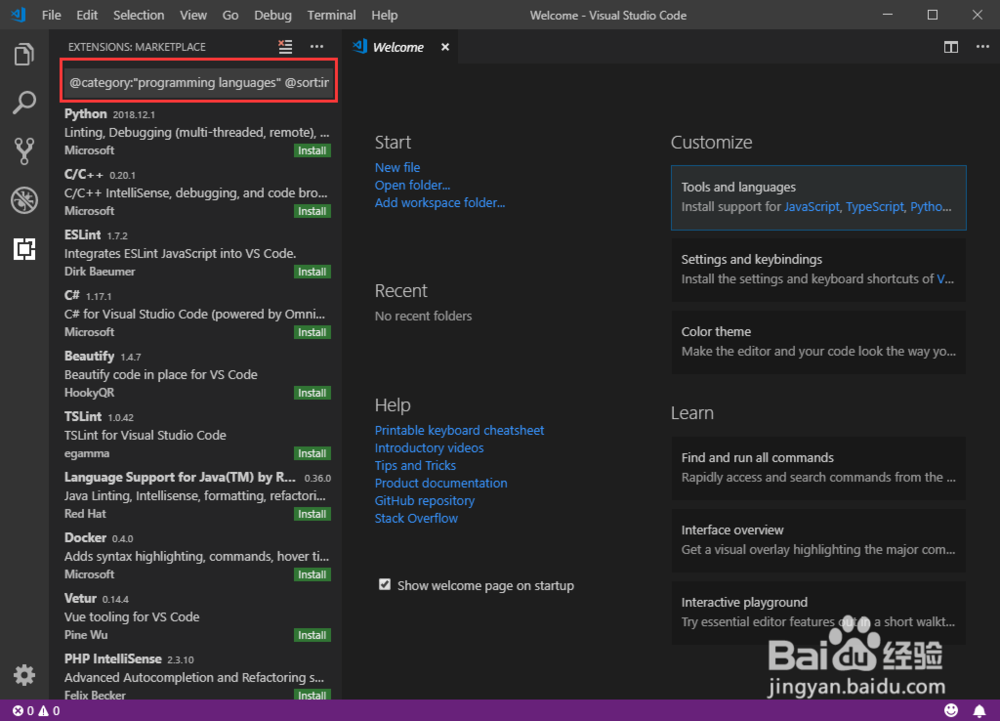Open the File menu
1000x721 pixels.
pyautogui.click(x=51, y=15)
